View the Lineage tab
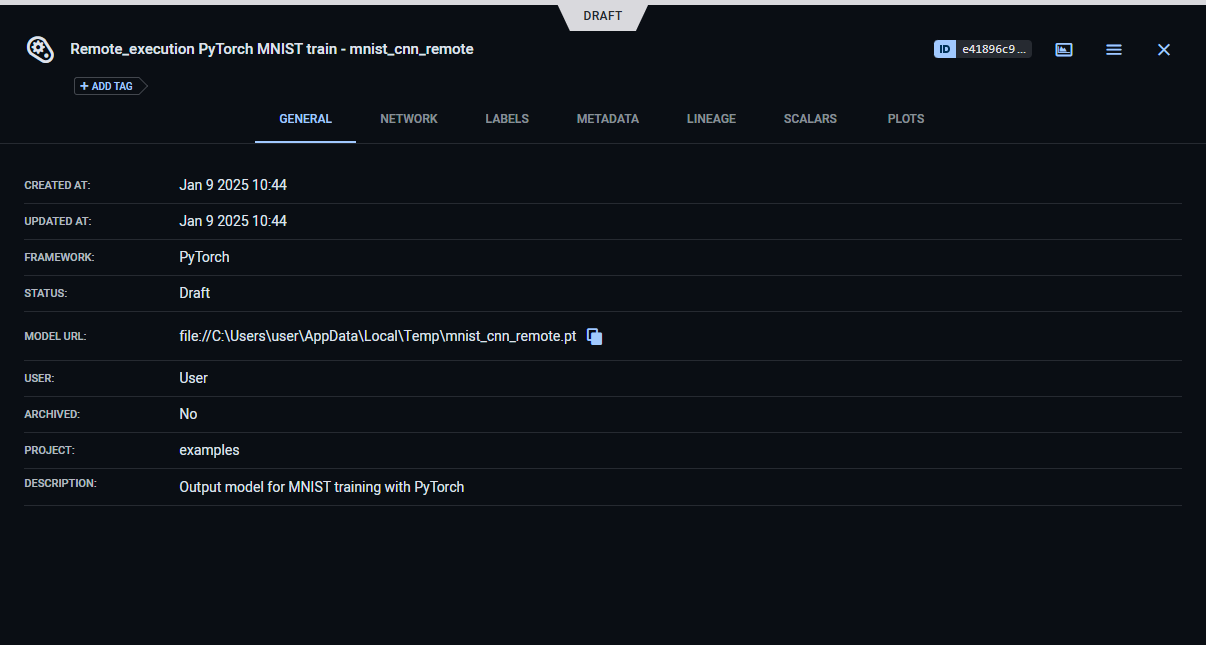Image resolution: width=1206 pixels, height=645 pixels. tap(711, 119)
